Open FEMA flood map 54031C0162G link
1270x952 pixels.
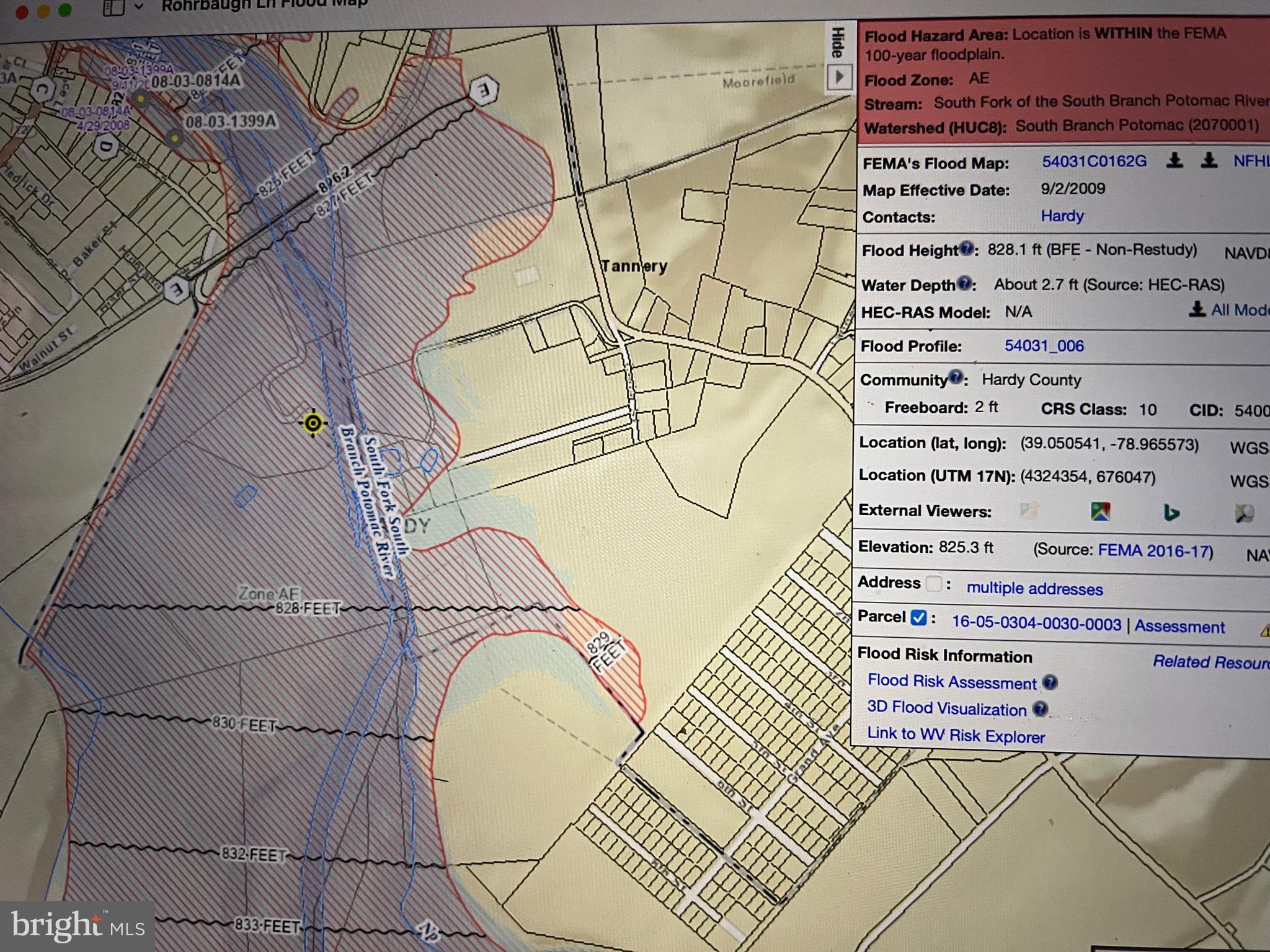coord(1094,162)
